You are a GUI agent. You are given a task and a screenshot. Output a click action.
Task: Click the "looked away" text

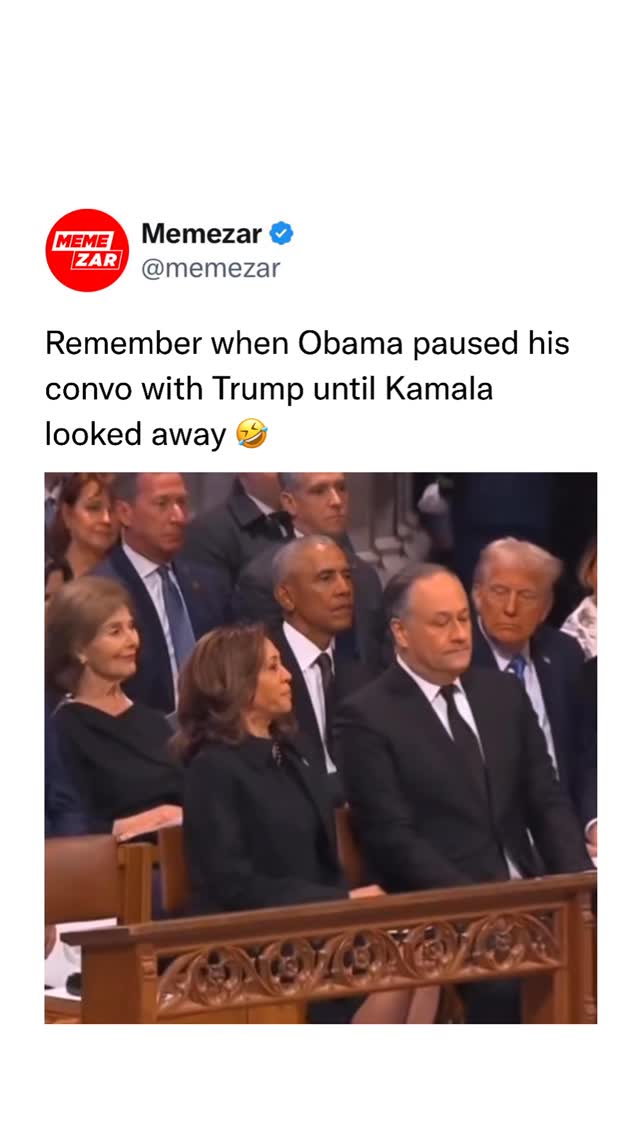(136, 435)
